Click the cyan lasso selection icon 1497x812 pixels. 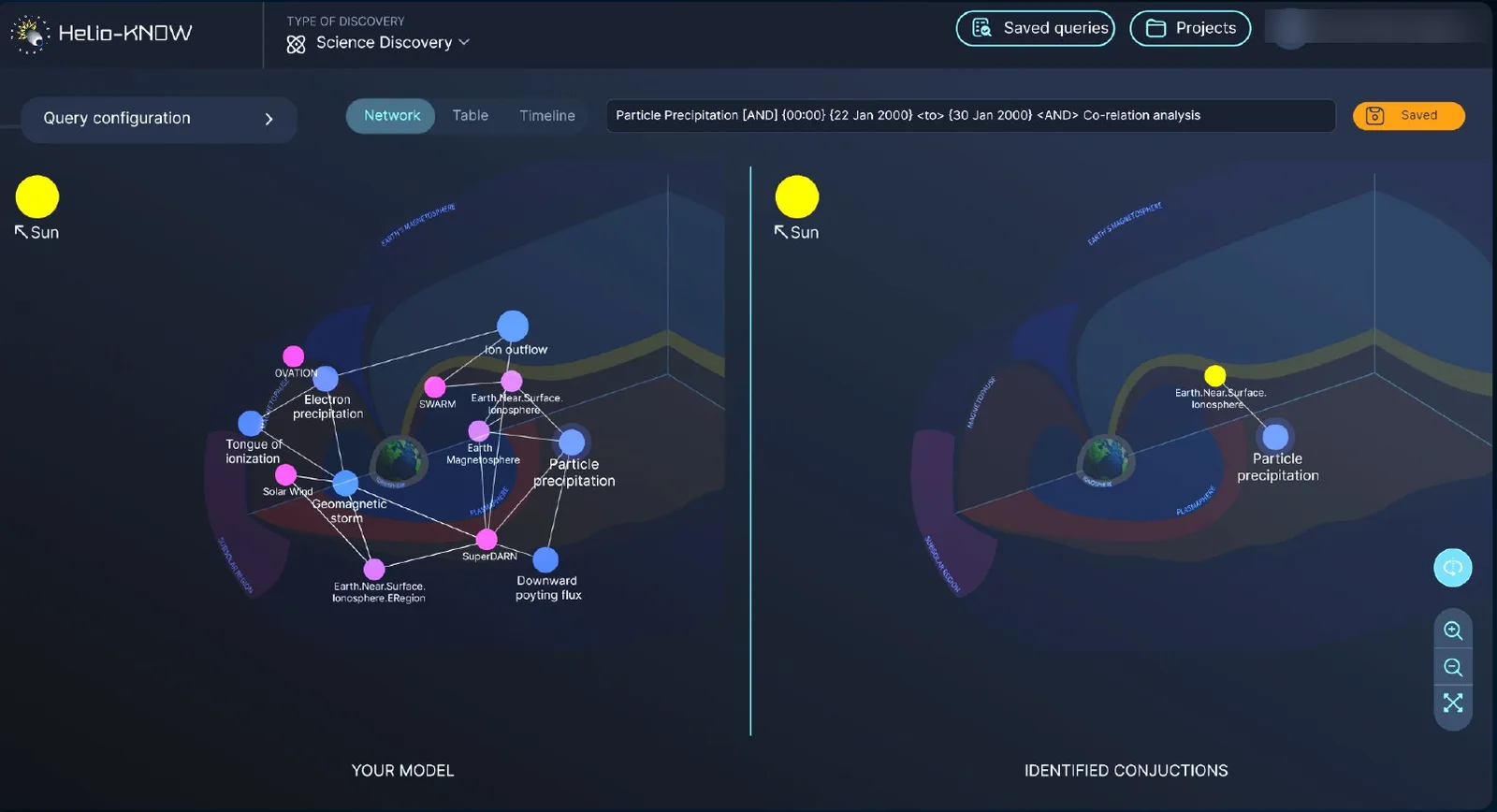[1452, 568]
